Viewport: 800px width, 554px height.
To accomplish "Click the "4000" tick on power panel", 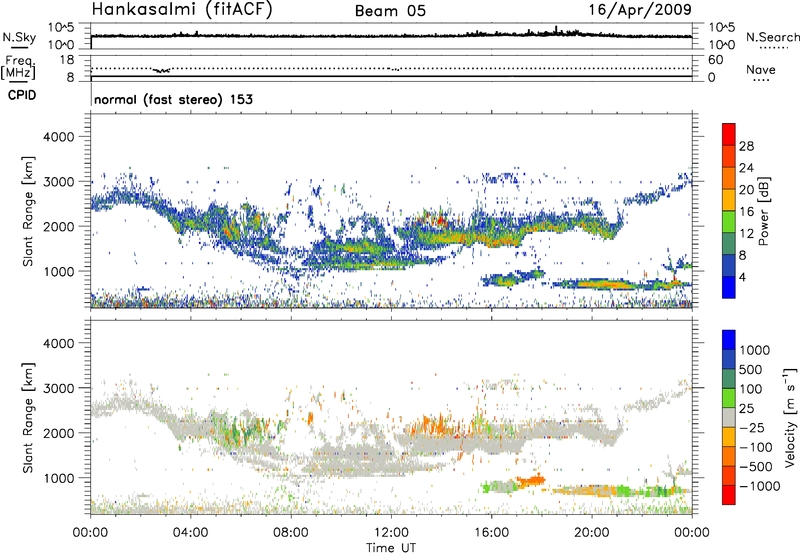I will click(x=58, y=137).
